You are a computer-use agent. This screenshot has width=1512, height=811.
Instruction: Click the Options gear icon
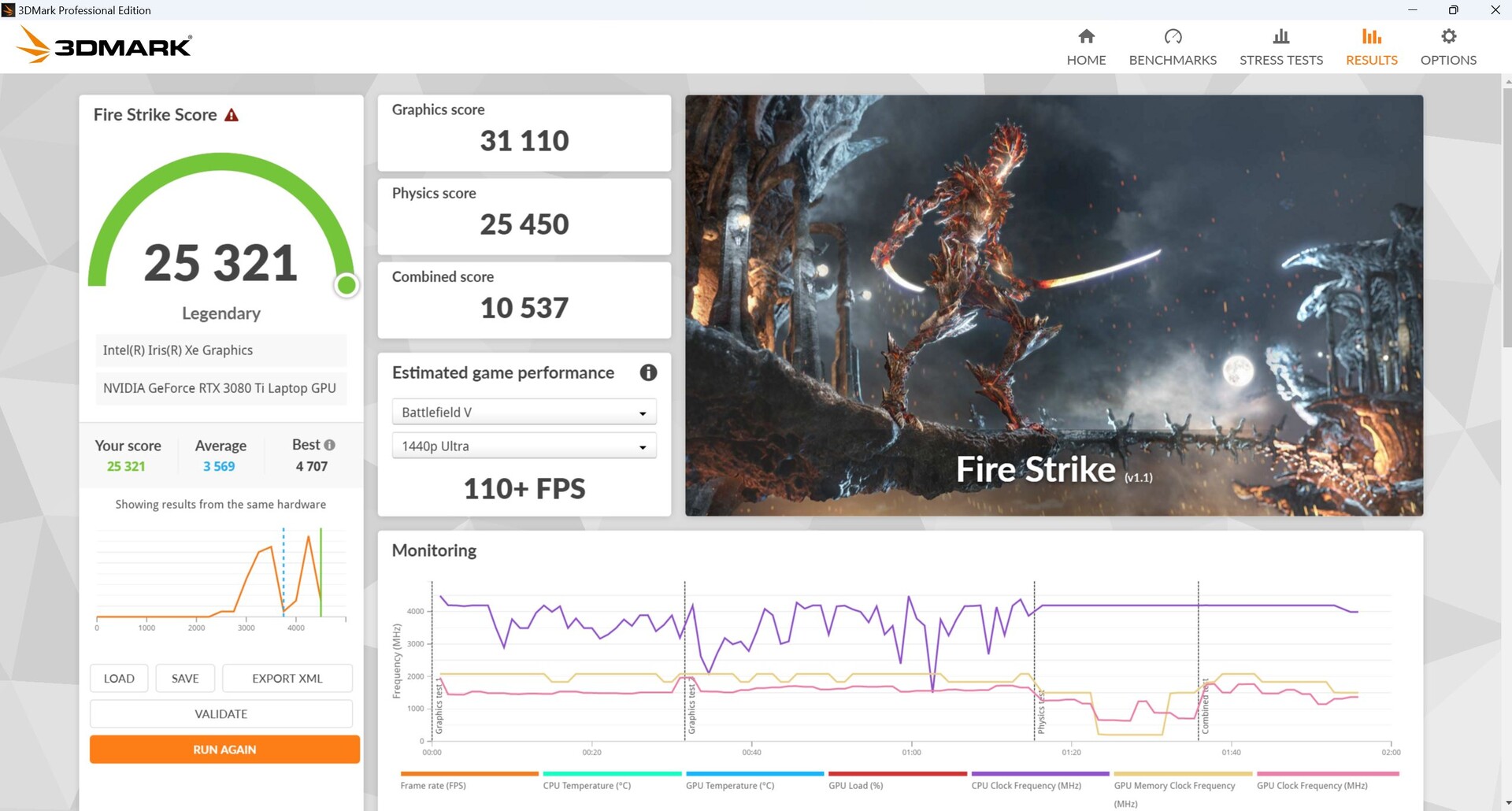[1448, 36]
